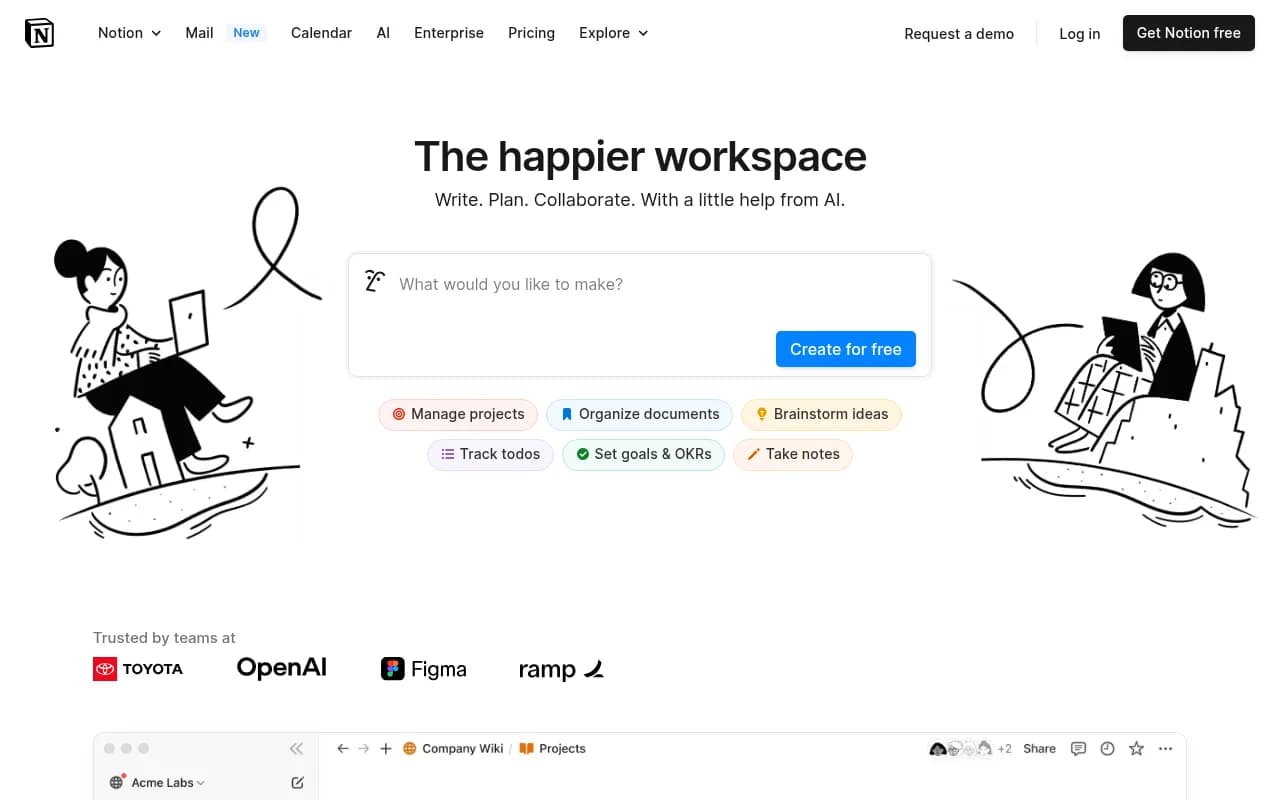Image resolution: width=1280 pixels, height=800 pixels.
Task: Open the Calendar nav item
Action: pos(321,33)
